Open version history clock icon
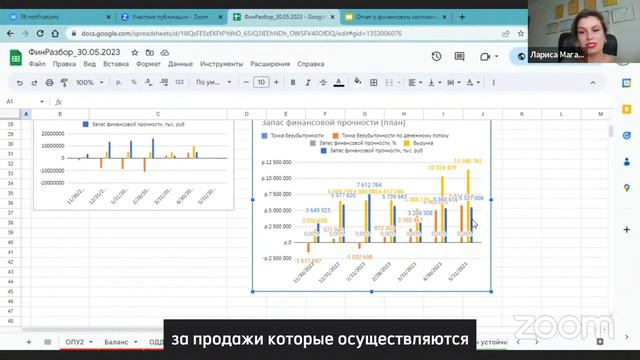Screen dimensions: 640x360 click(436, 56)
